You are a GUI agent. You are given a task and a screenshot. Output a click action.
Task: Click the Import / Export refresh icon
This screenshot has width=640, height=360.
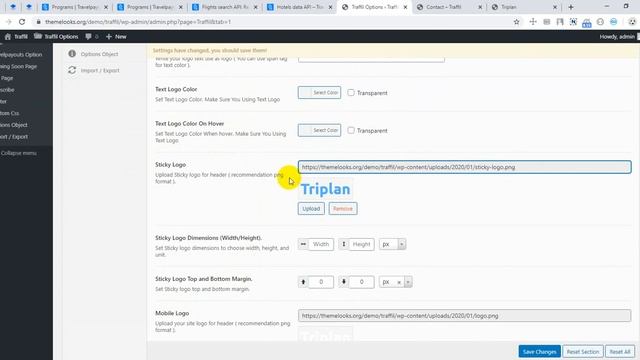pos(72,70)
